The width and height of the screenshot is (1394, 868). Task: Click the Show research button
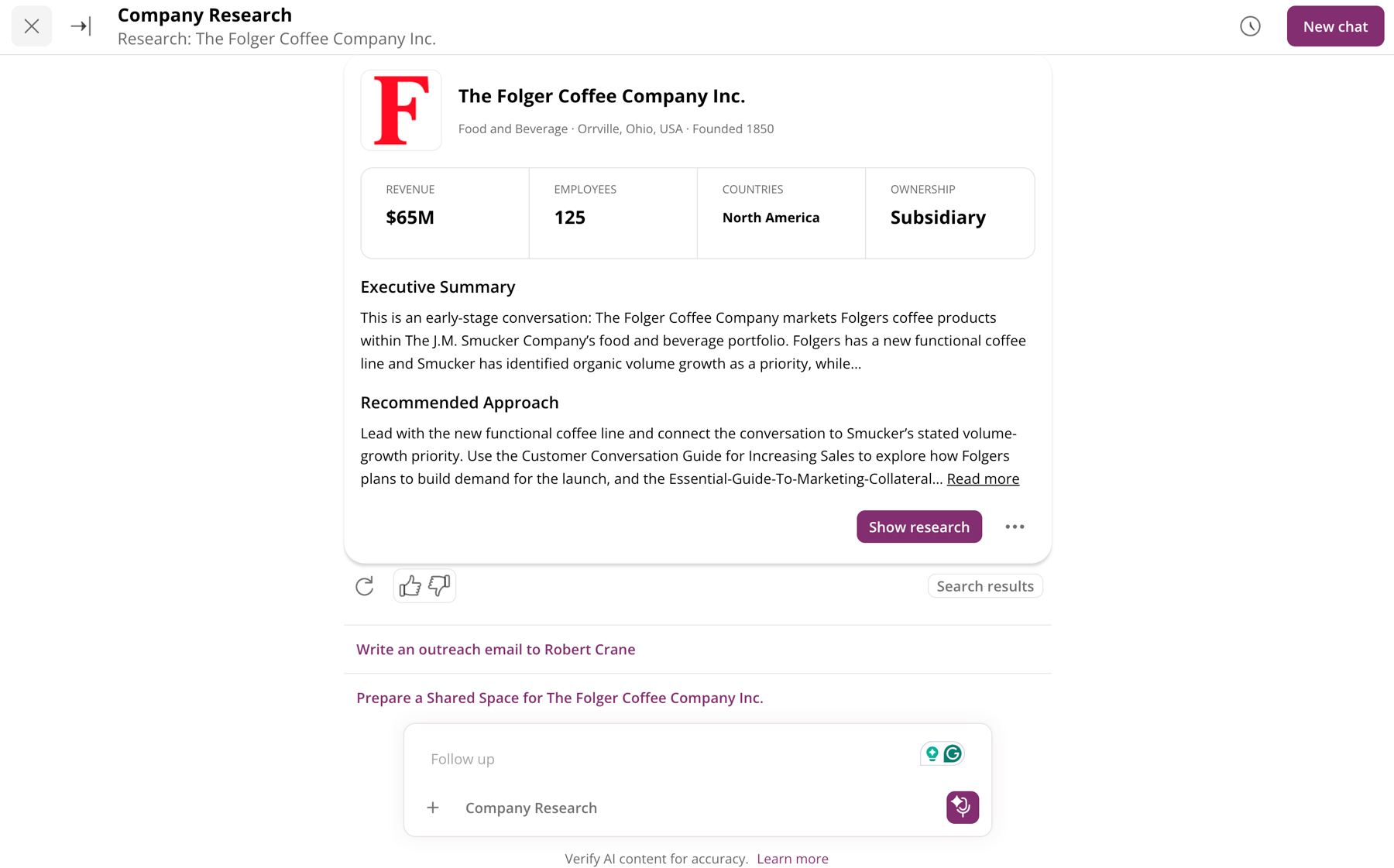coord(918,527)
